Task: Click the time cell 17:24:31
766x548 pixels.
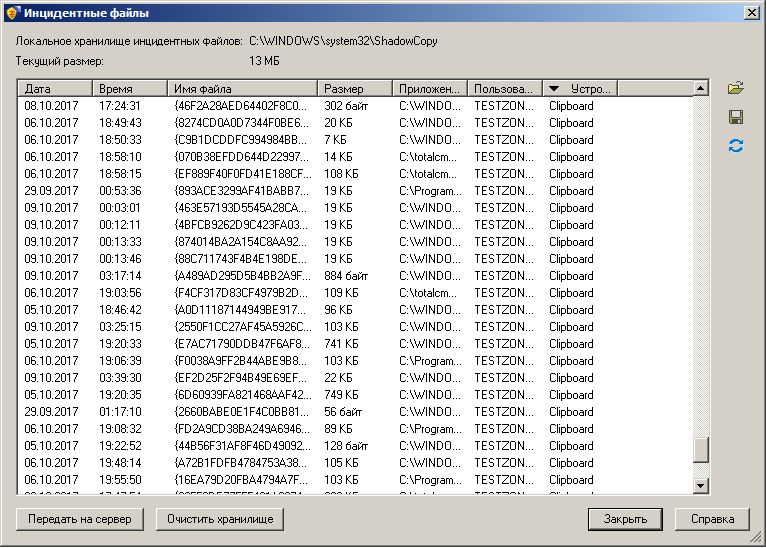Action: point(120,106)
